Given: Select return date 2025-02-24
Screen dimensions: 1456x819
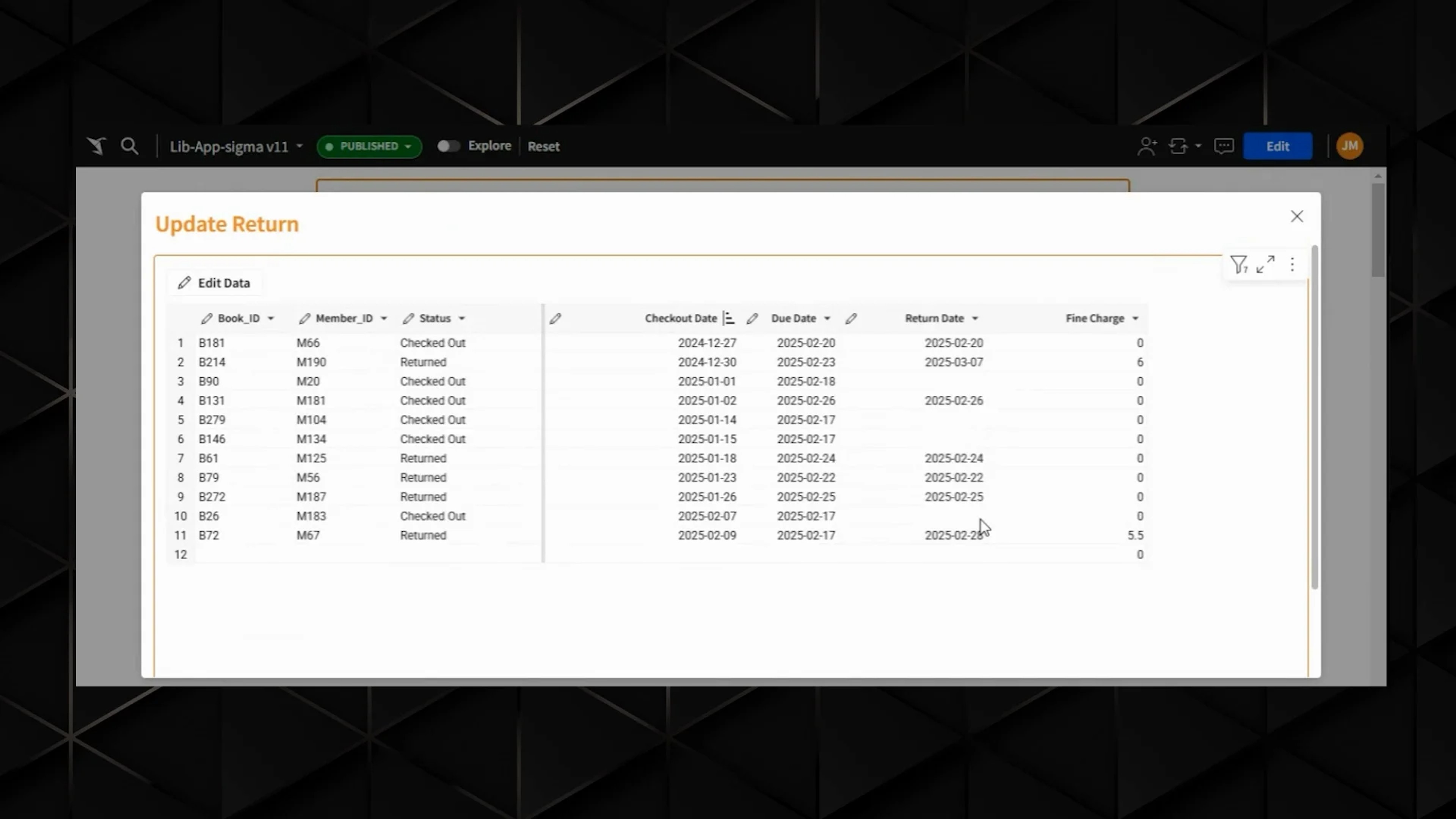Looking at the screenshot, I should (954, 458).
